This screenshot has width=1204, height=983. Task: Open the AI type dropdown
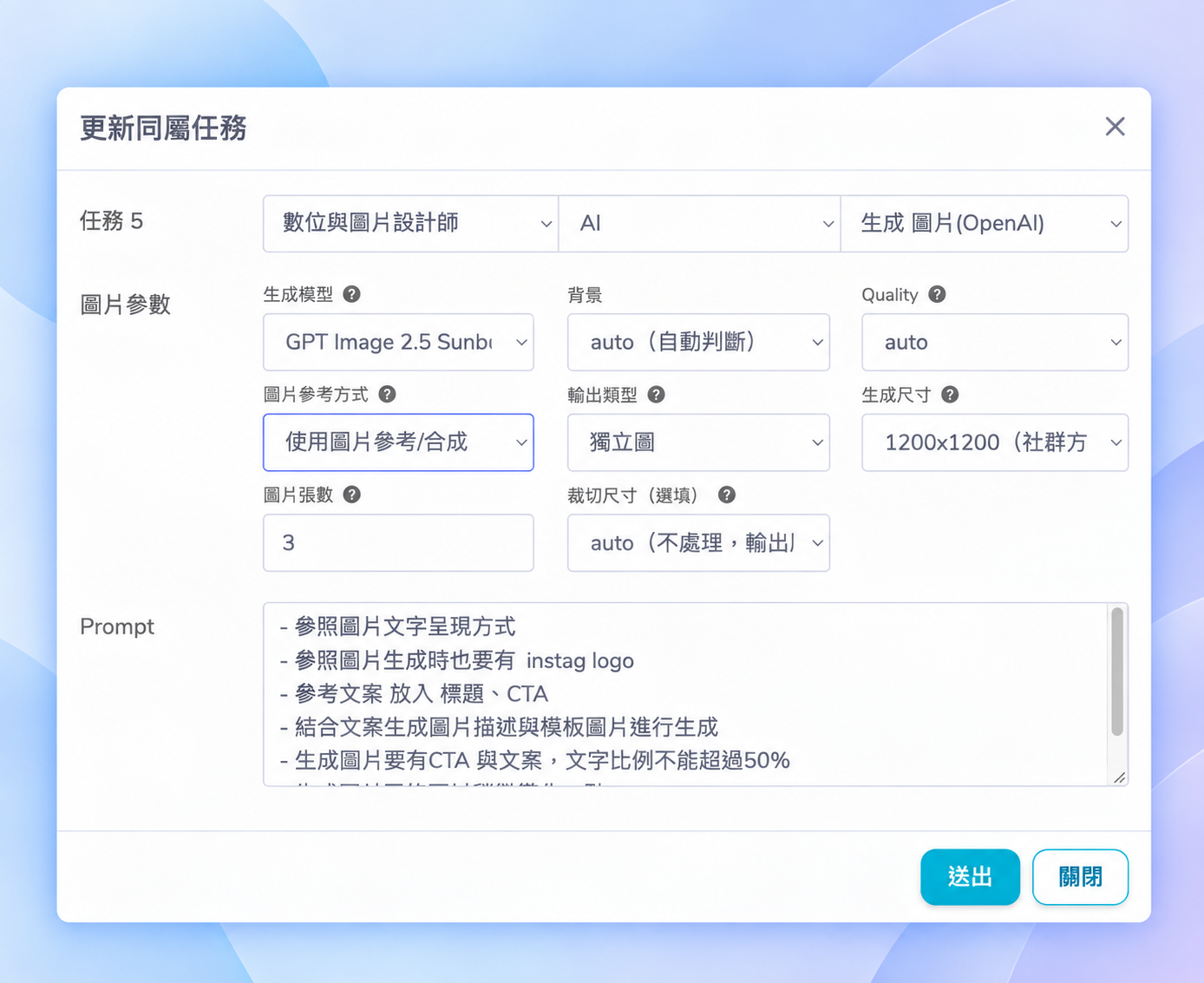click(699, 224)
